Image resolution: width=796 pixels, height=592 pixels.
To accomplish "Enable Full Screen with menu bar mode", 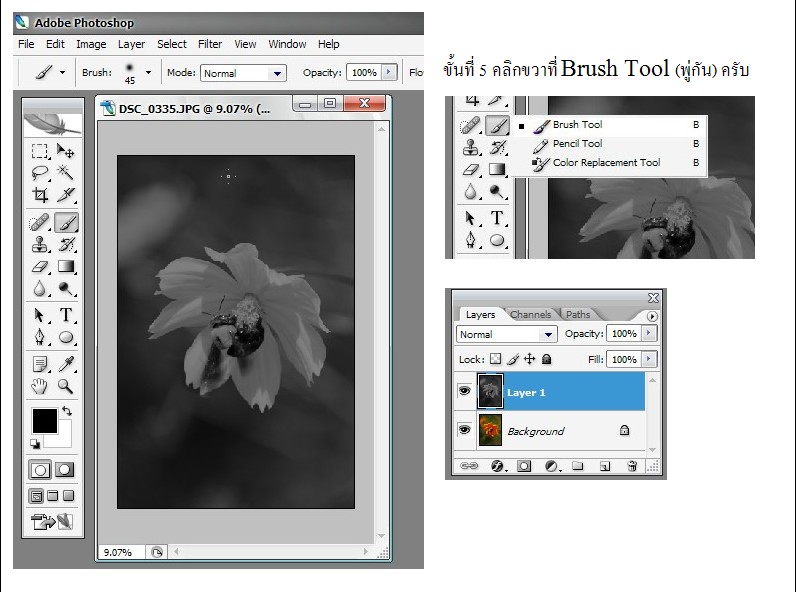I will 52,496.
